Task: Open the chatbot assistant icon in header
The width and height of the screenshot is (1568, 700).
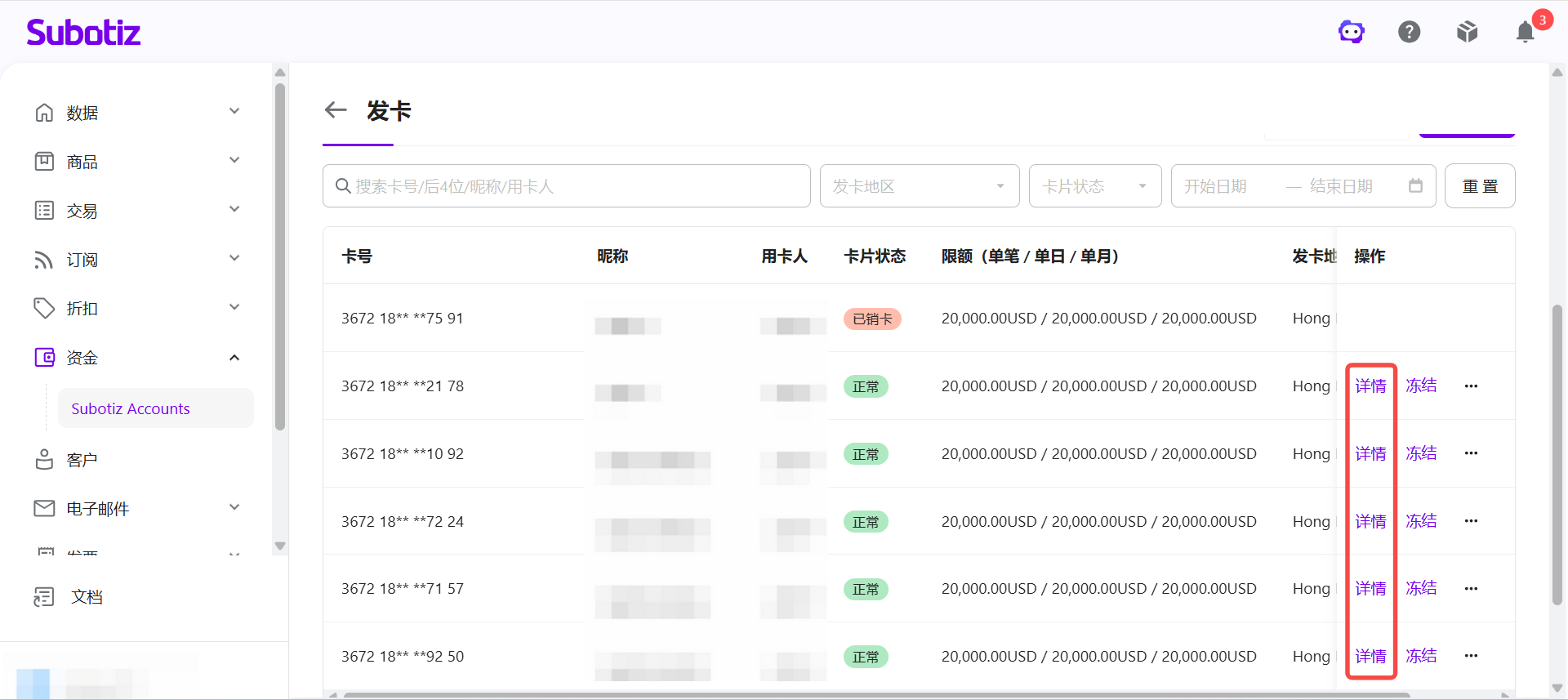Action: coord(1352,32)
